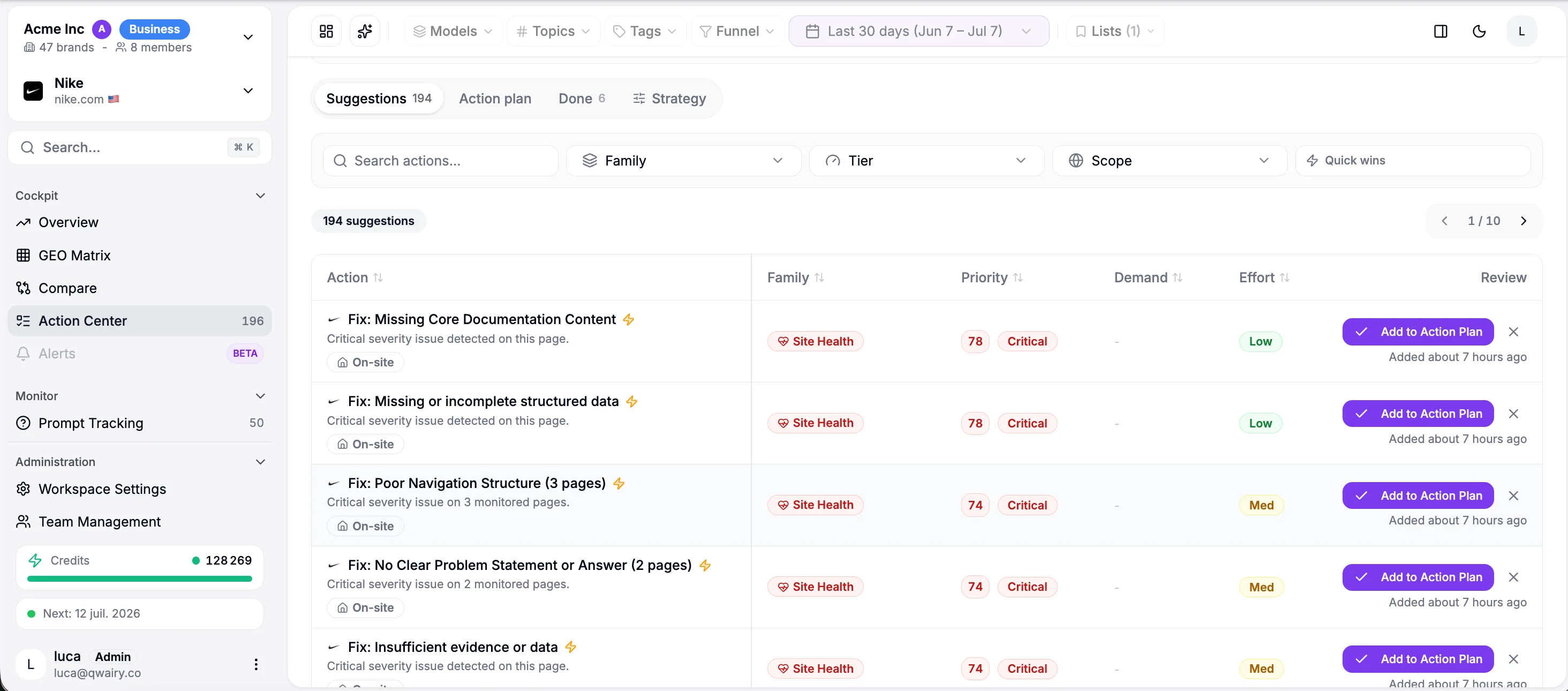This screenshot has width=1568, height=691.
Task: Open Action Center in the sidebar
Action: coord(139,321)
